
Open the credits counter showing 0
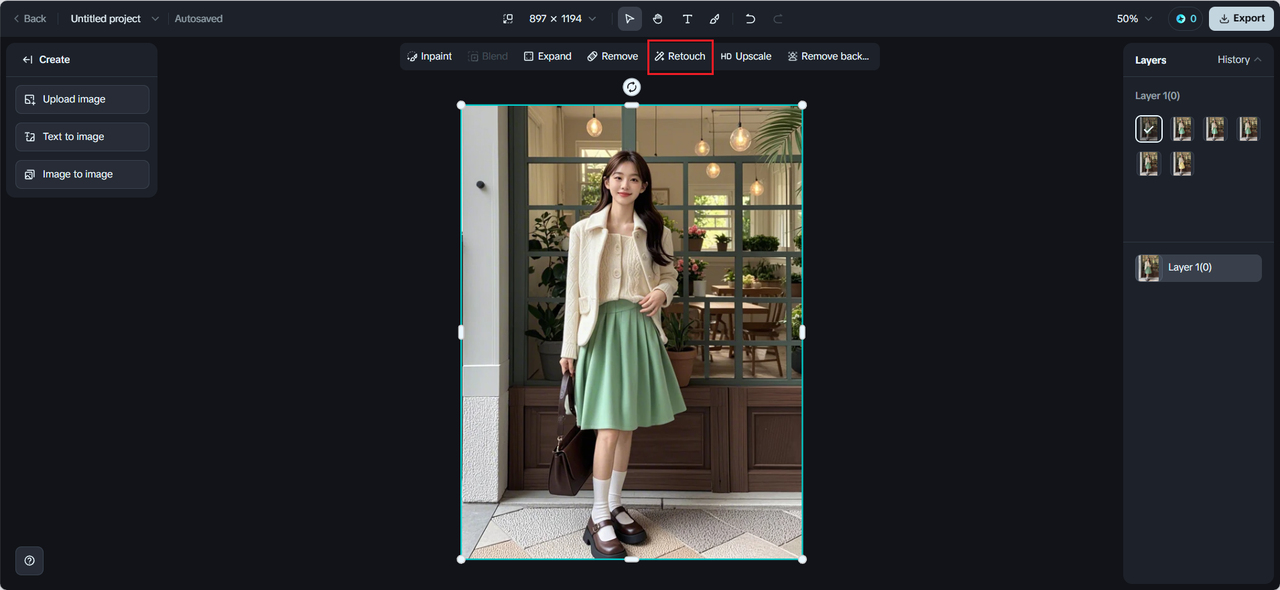[1186, 19]
